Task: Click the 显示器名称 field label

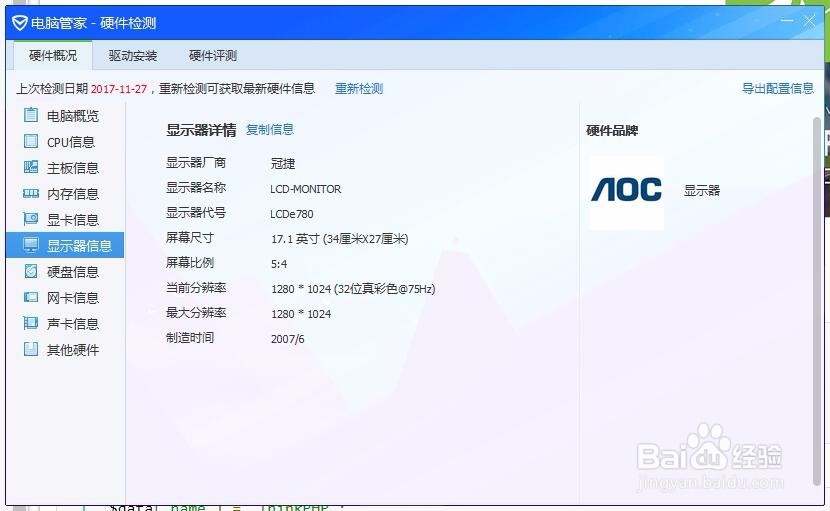Action: (x=196, y=187)
